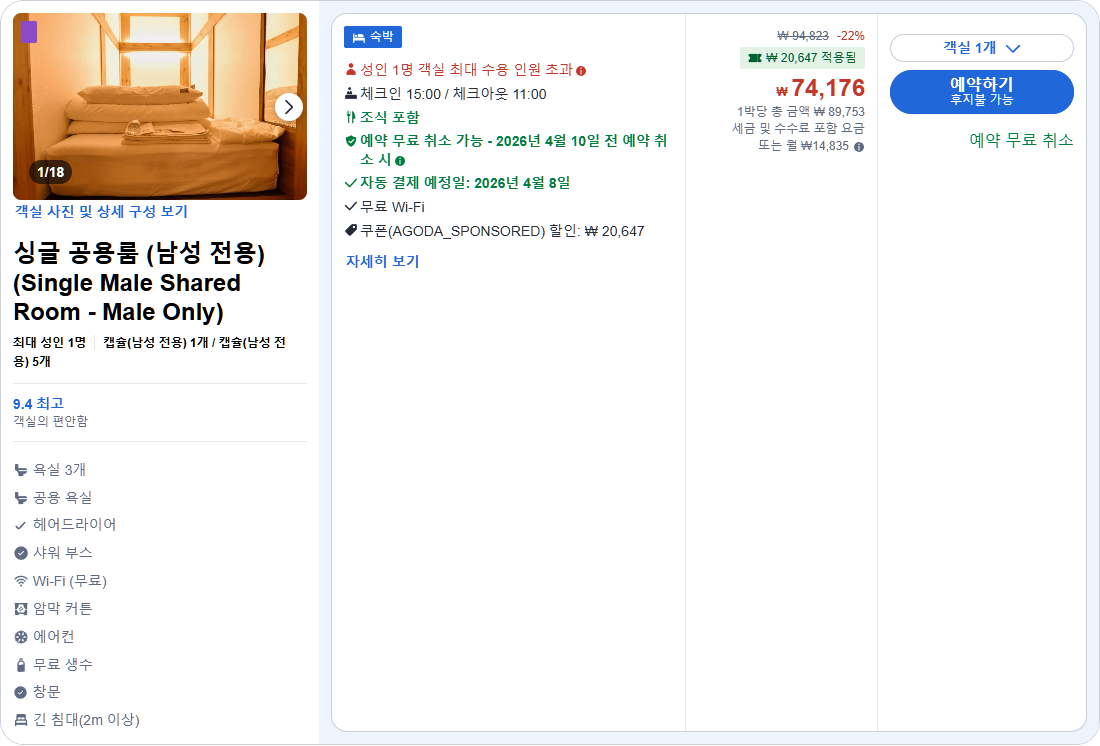Open 객실 사진 및 상세 구성 보기 link
The width and height of the screenshot is (1100, 746).
108,211
